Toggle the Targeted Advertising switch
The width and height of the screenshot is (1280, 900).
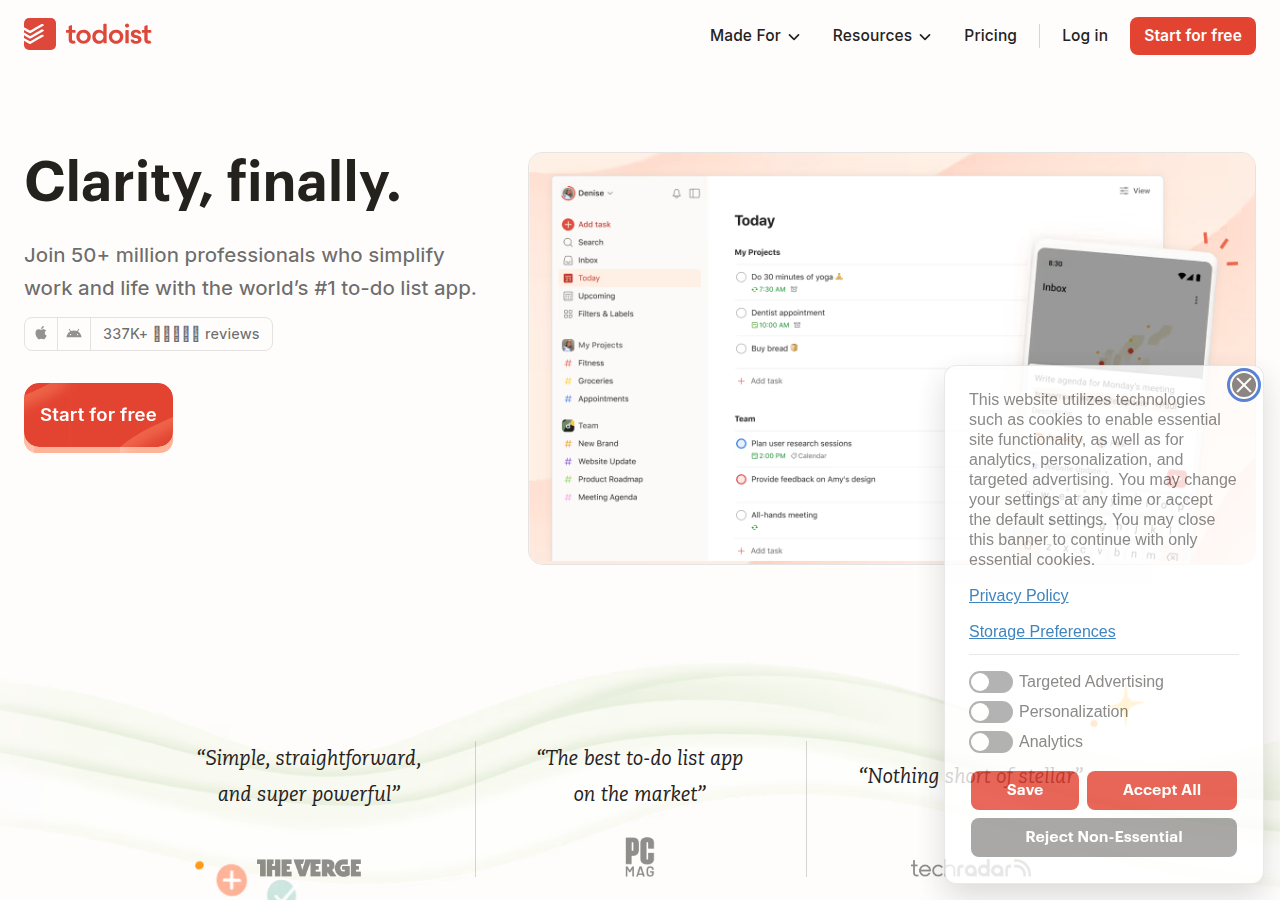tap(991, 682)
